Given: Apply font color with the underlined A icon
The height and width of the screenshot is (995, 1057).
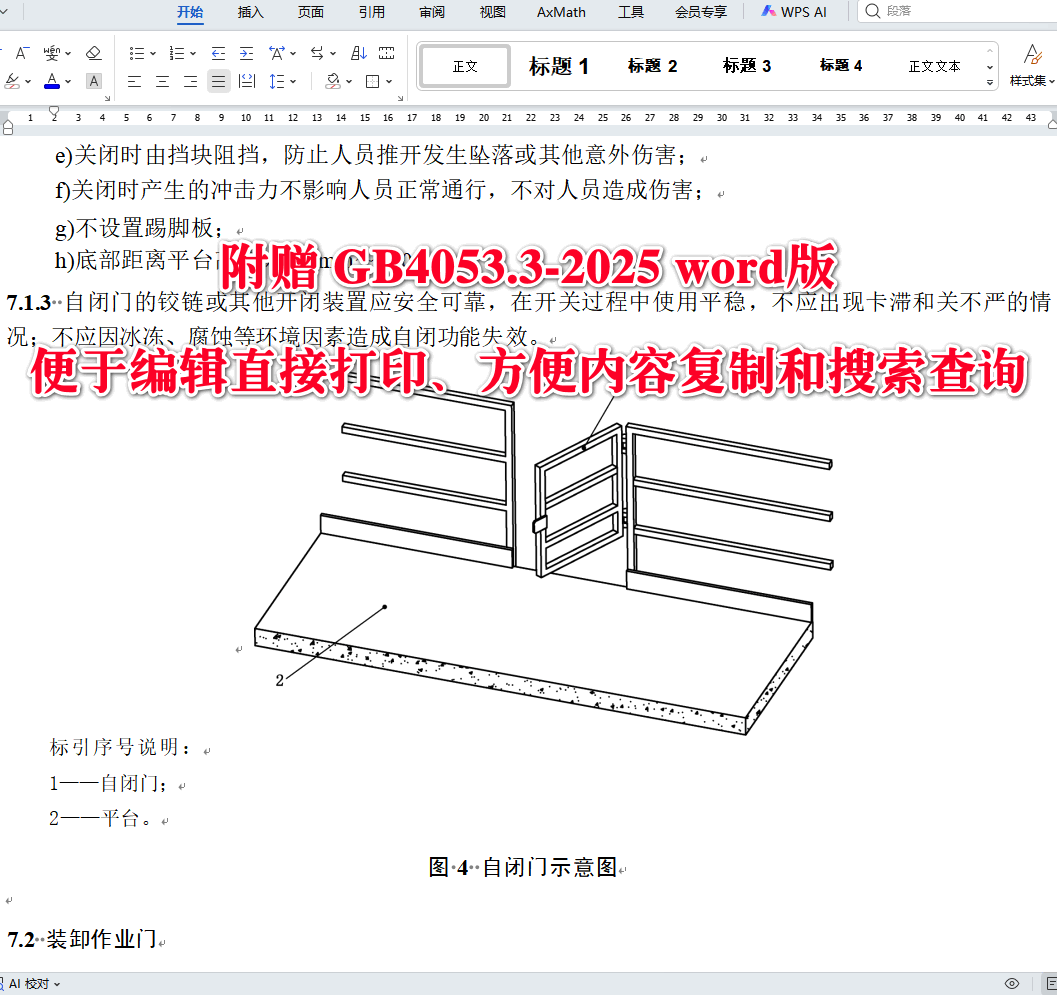Looking at the screenshot, I should point(52,80).
